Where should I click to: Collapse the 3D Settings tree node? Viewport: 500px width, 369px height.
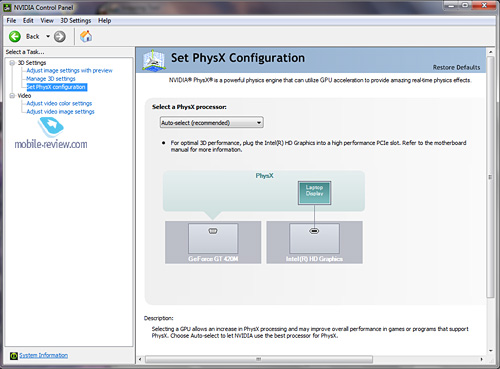point(12,63)
